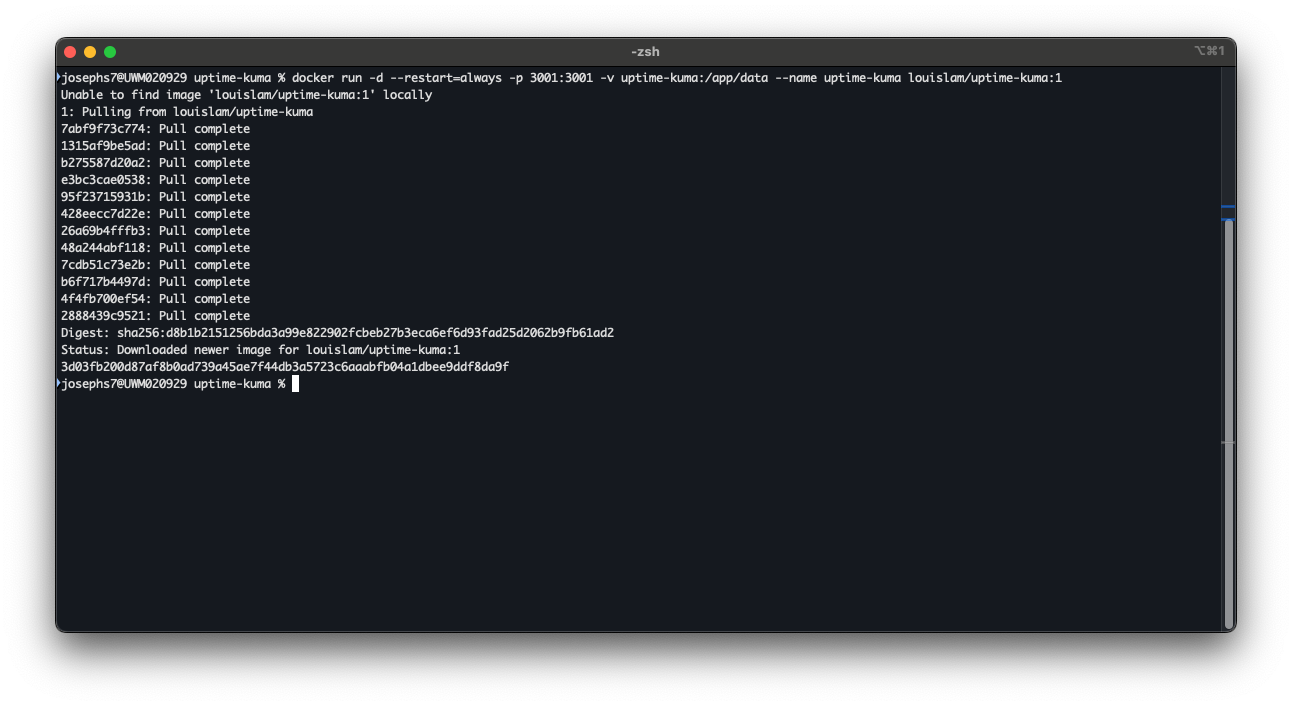Click the -zsh window title
Image resolution: width=1292 pixels, height=706 pixels.
coord(645,52)
